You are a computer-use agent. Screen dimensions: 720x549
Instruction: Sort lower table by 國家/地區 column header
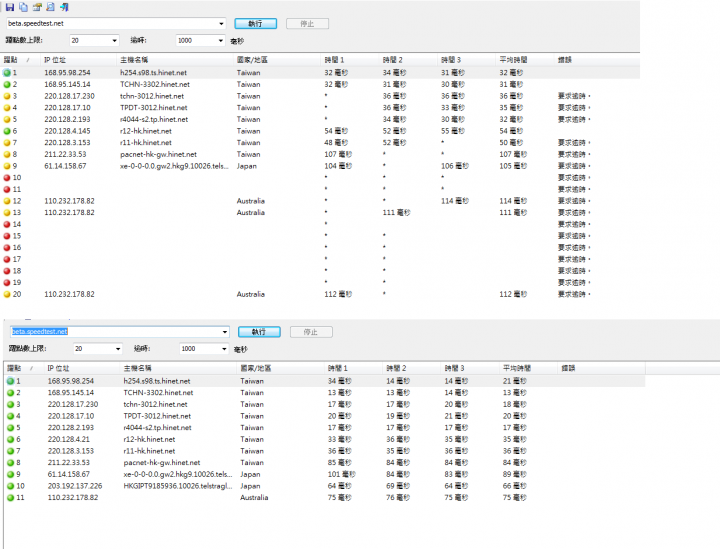[x=281, y=368]
